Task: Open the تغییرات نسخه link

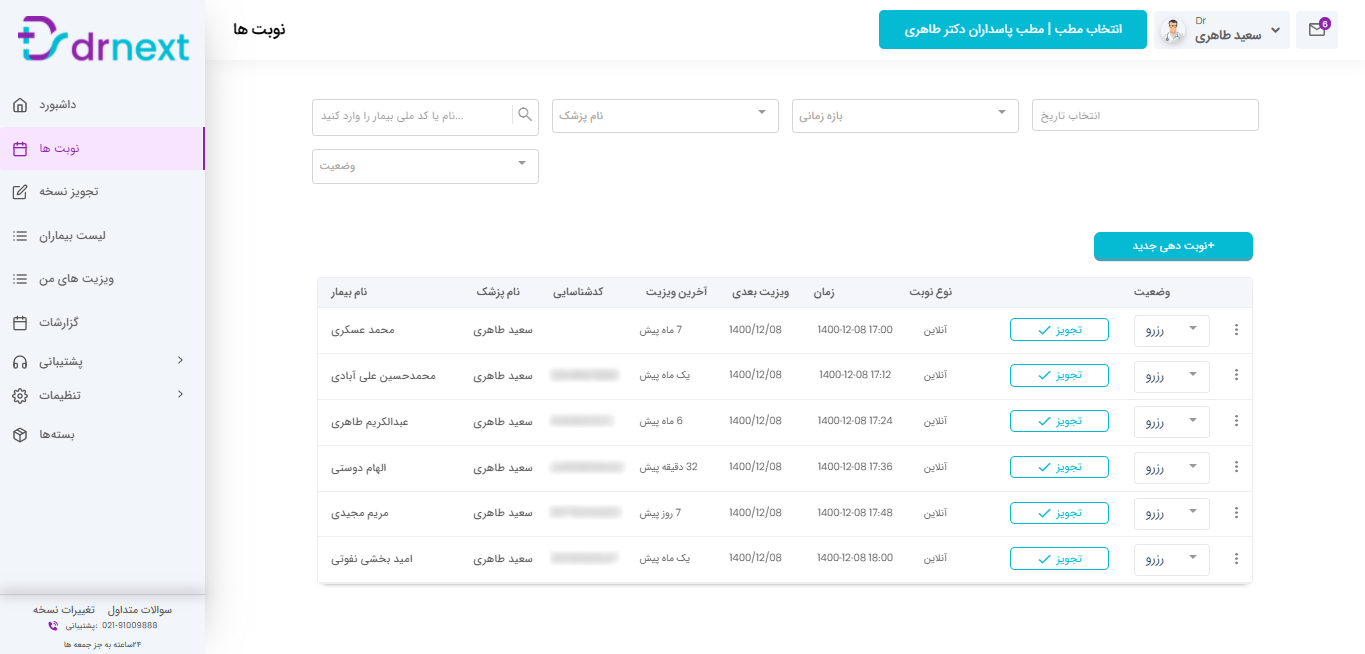Action: point(64,609)
